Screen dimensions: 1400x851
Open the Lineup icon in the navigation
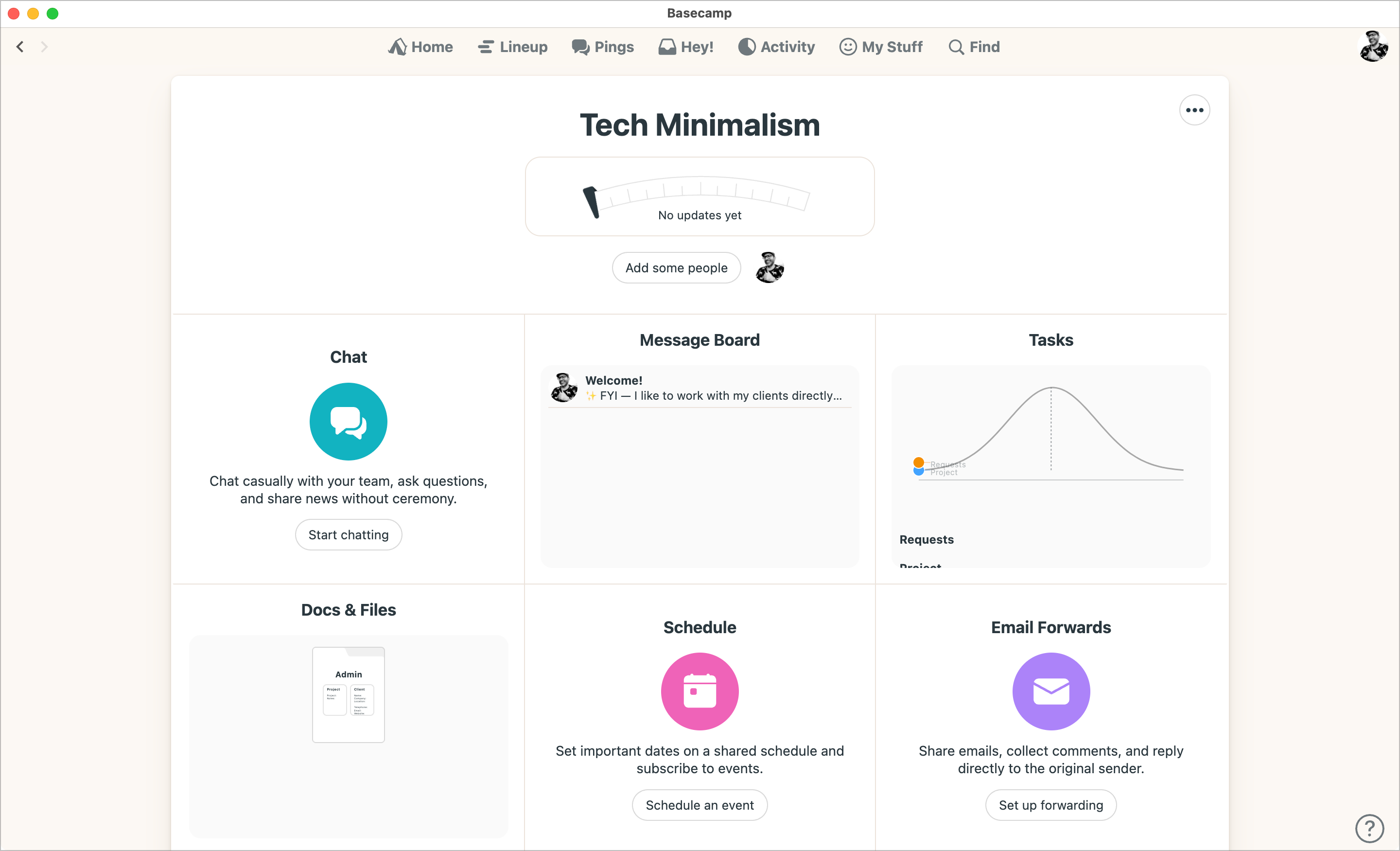click(x=486, y=47)
